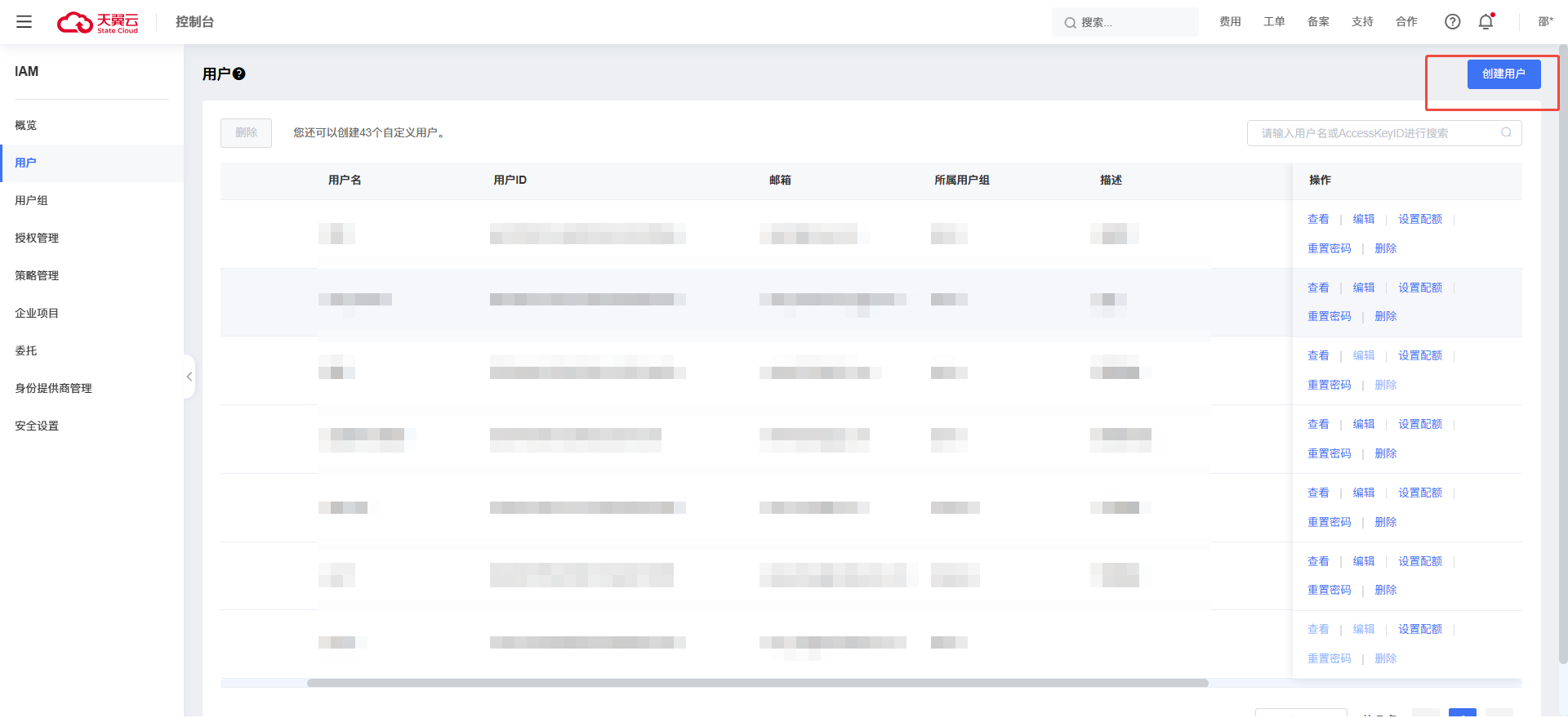Click the 描述 column header
The width and height of the screenshot is (1568, 718).
[1111, 180]
